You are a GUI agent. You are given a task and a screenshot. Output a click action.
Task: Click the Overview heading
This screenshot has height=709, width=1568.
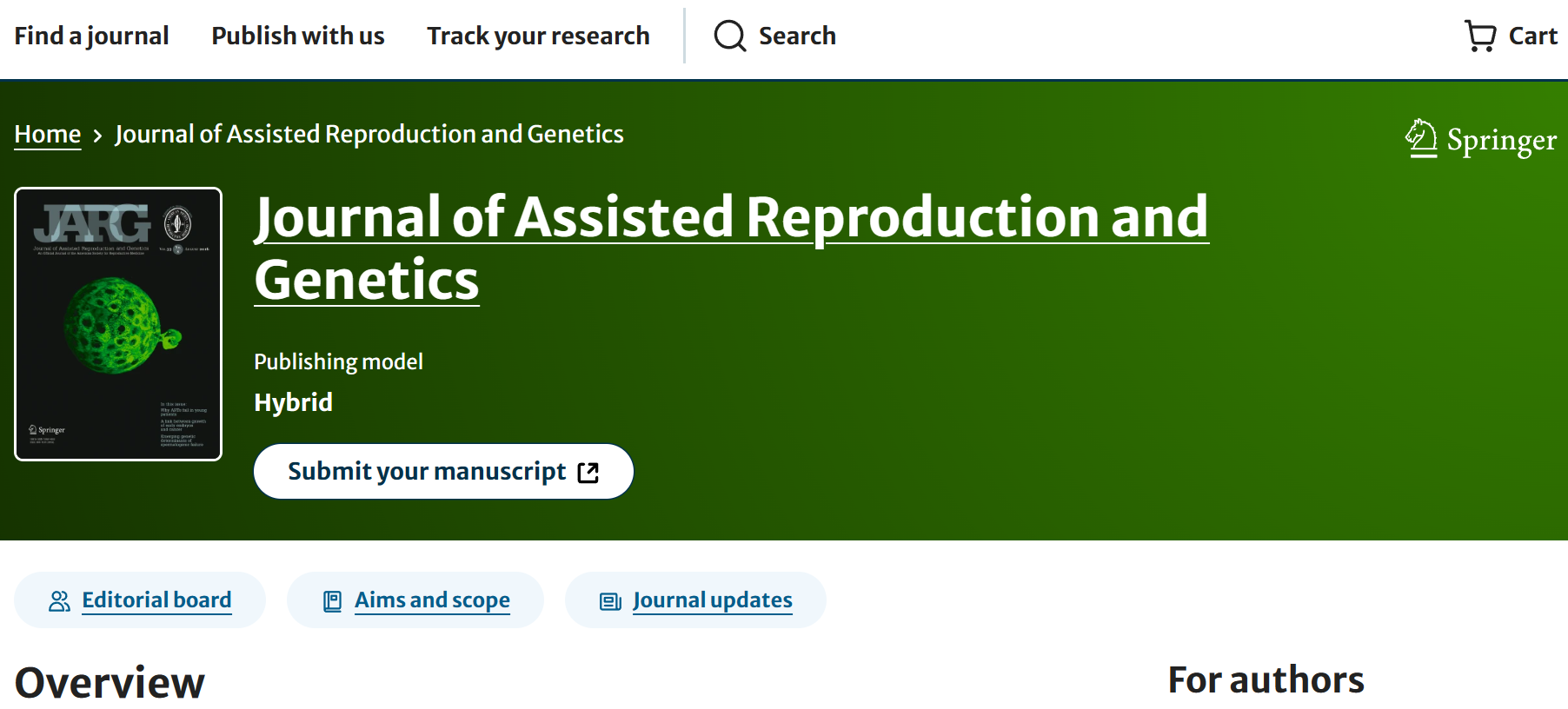coord(110,683)
